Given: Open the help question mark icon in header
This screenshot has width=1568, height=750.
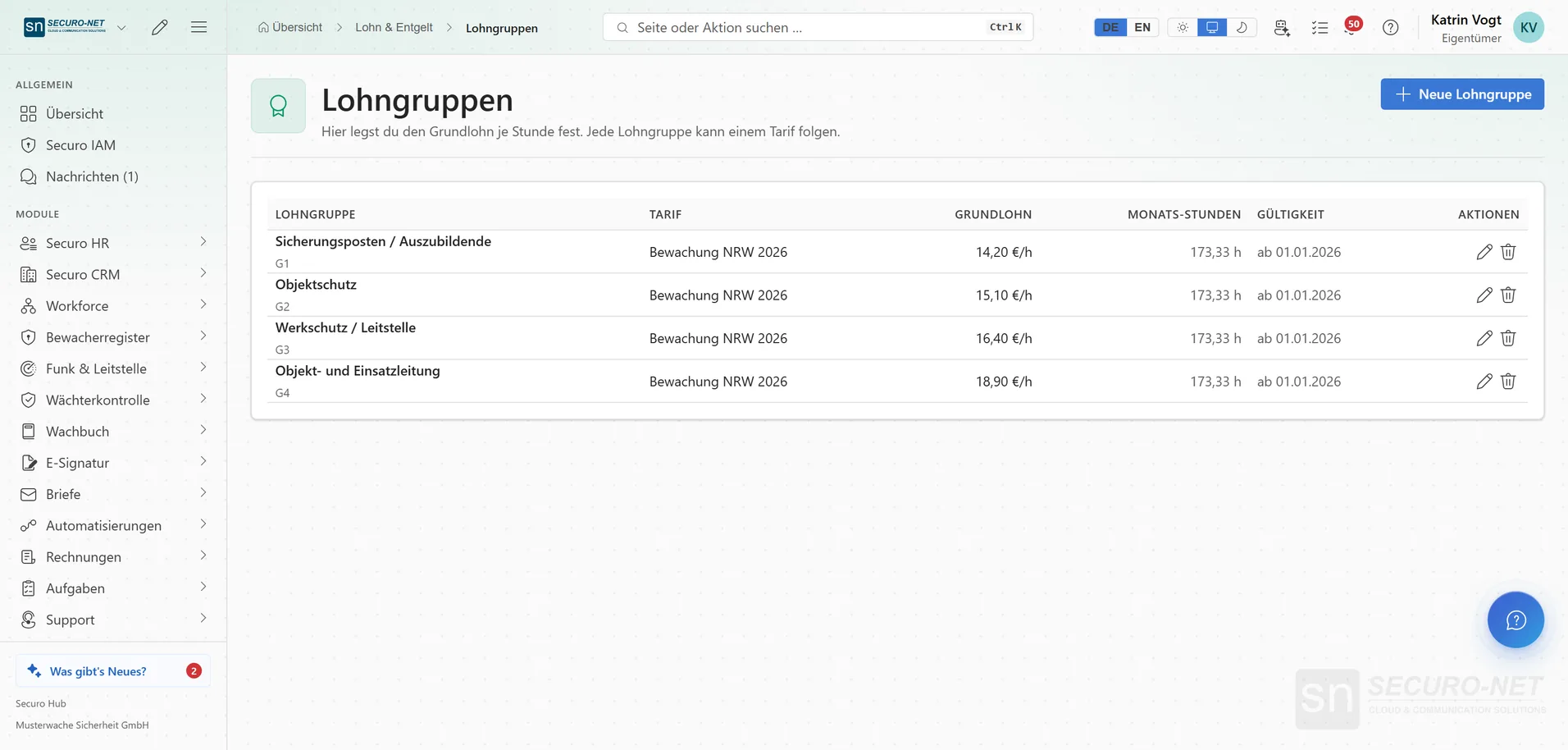Looking at the screenshot, I should click(1390, 27).
